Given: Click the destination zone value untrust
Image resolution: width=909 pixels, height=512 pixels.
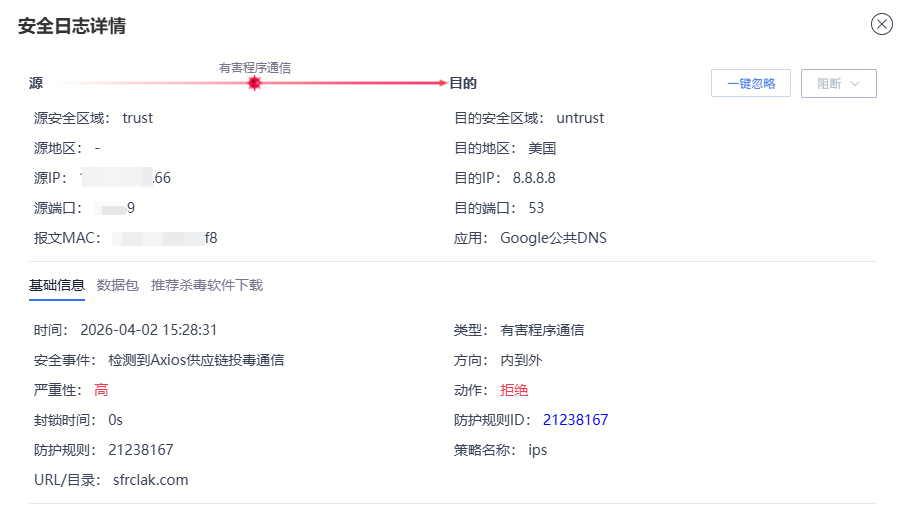Looking at the screenshot, I should tap(580, 118).
